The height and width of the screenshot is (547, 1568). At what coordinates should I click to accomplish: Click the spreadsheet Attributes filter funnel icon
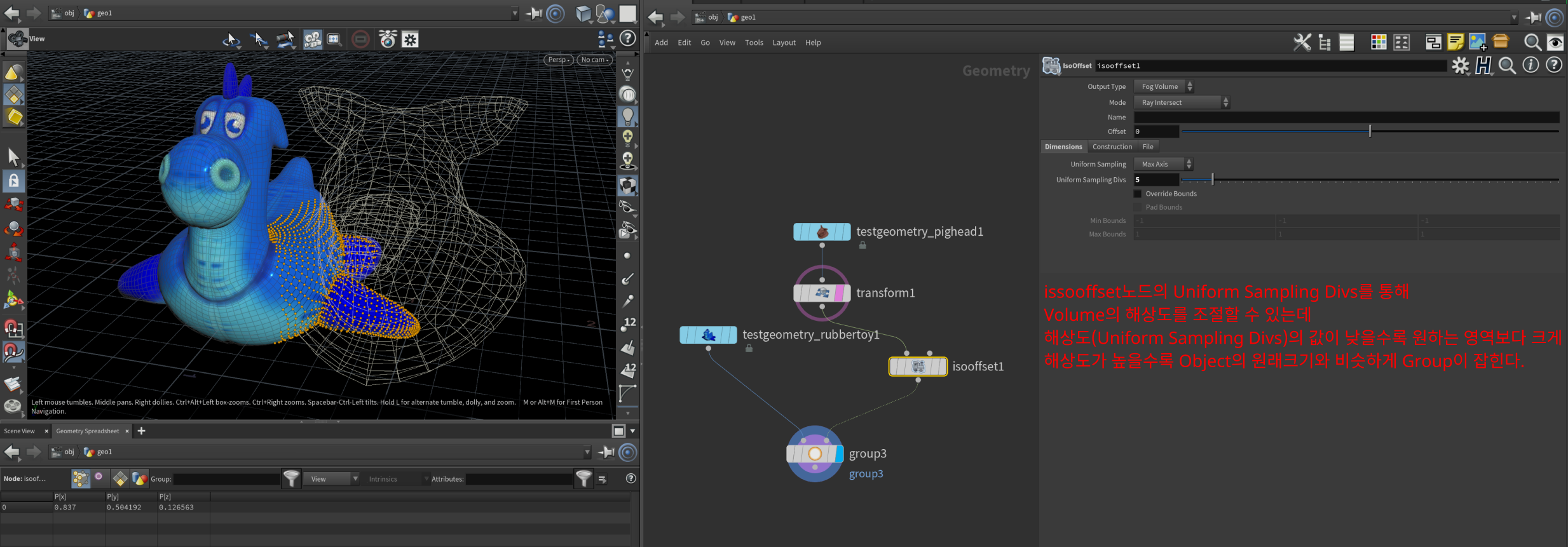(x=583, y=478)
